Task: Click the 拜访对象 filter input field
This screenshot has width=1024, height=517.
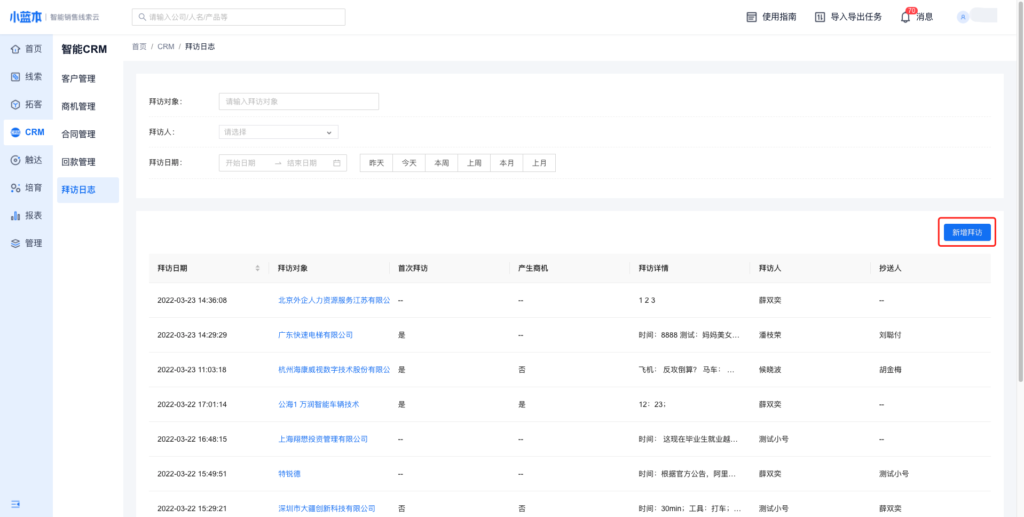Action: (x=298, y=101)
